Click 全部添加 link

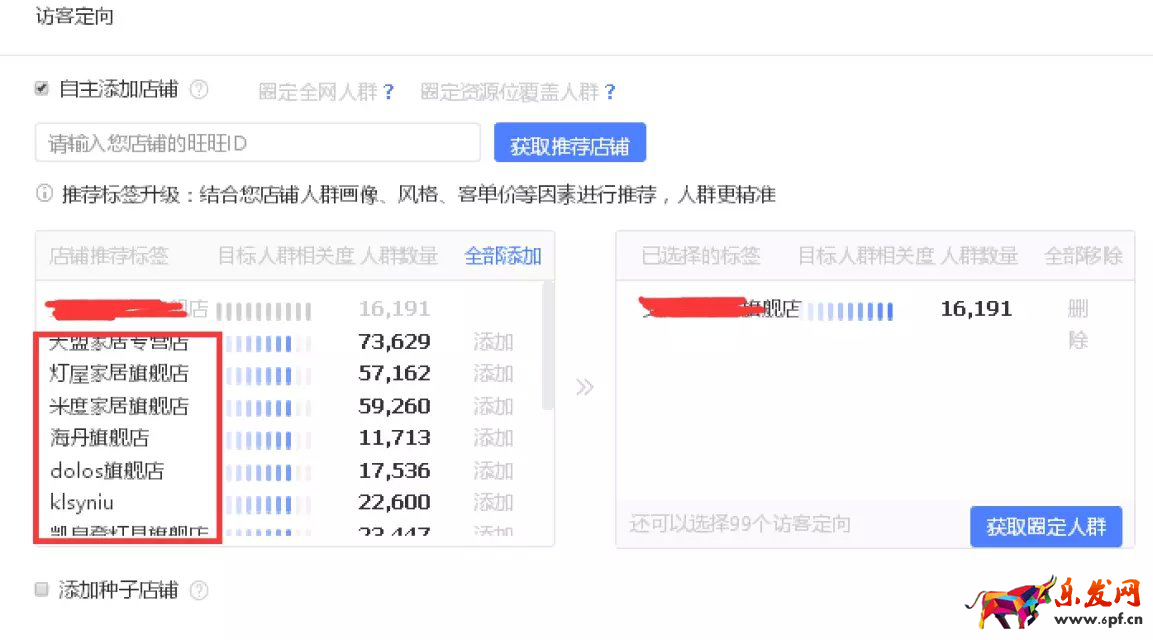pyautogui.click(x=503, y=256)
